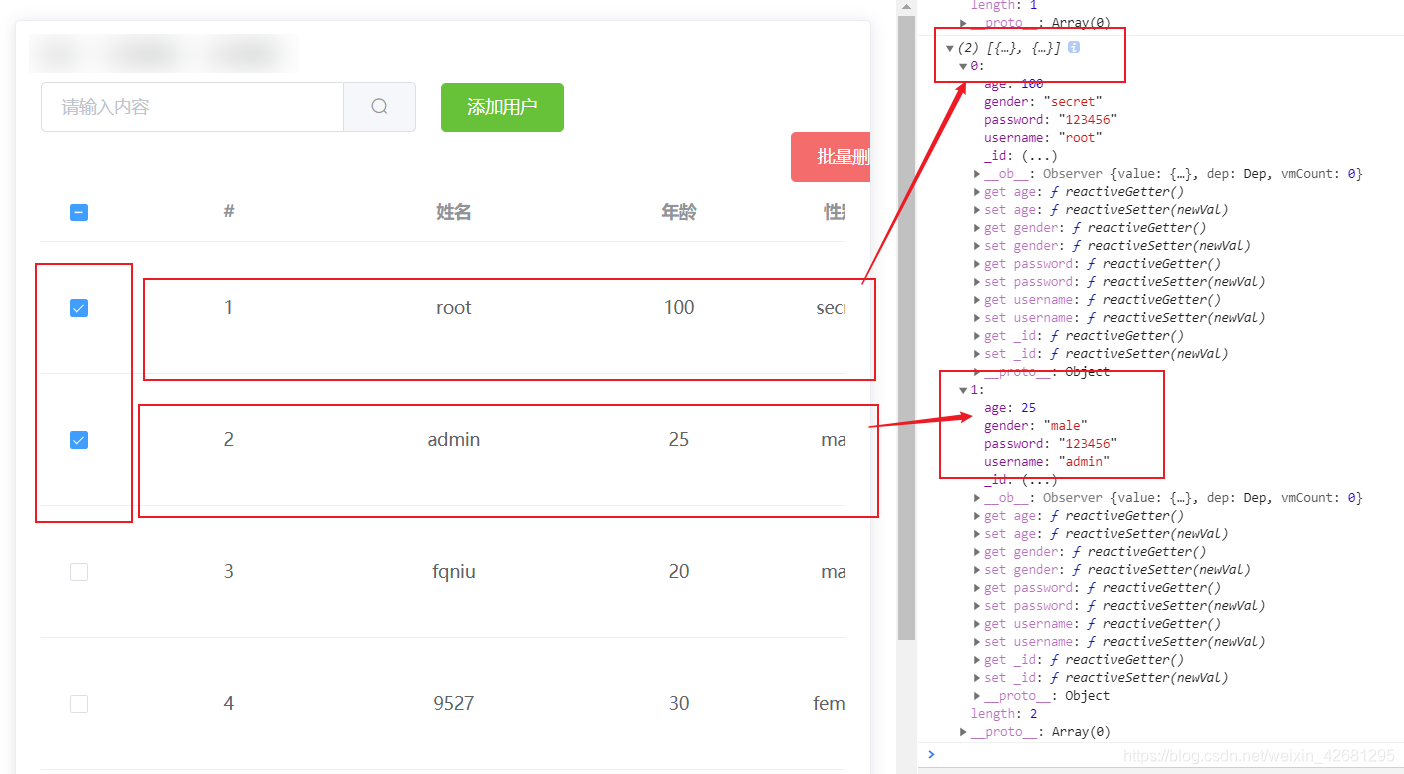Toggle the select-all checkbox in table header

79,212
